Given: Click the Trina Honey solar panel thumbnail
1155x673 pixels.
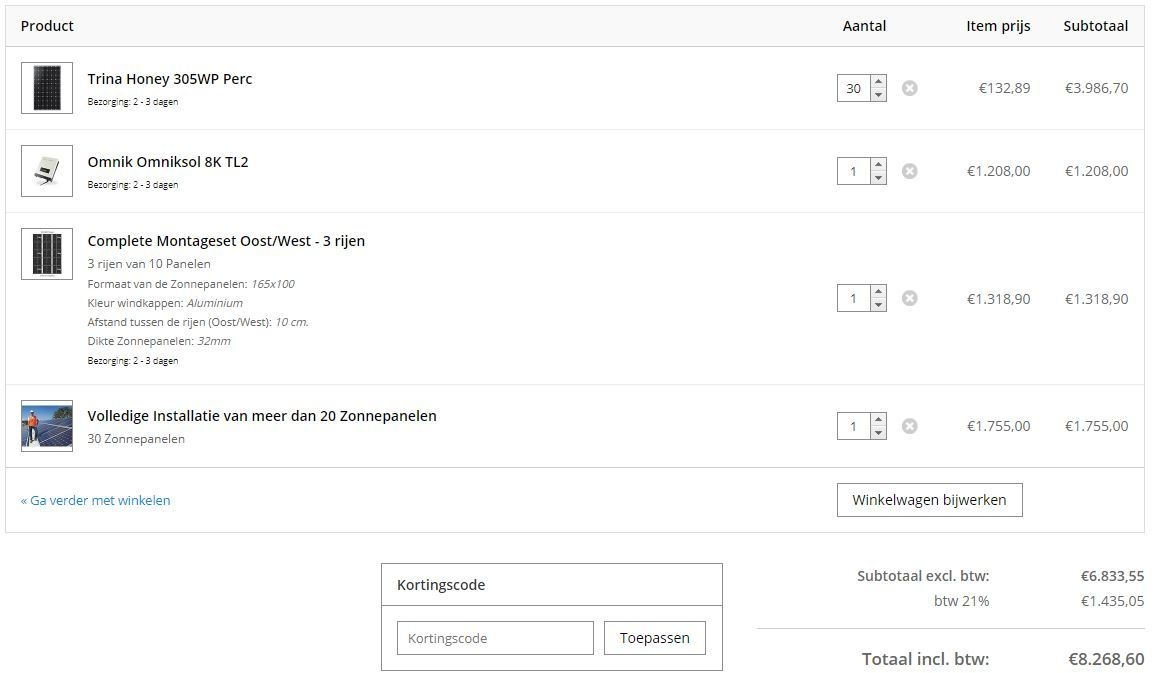Looking at the screenshot, I should [47, 88].
